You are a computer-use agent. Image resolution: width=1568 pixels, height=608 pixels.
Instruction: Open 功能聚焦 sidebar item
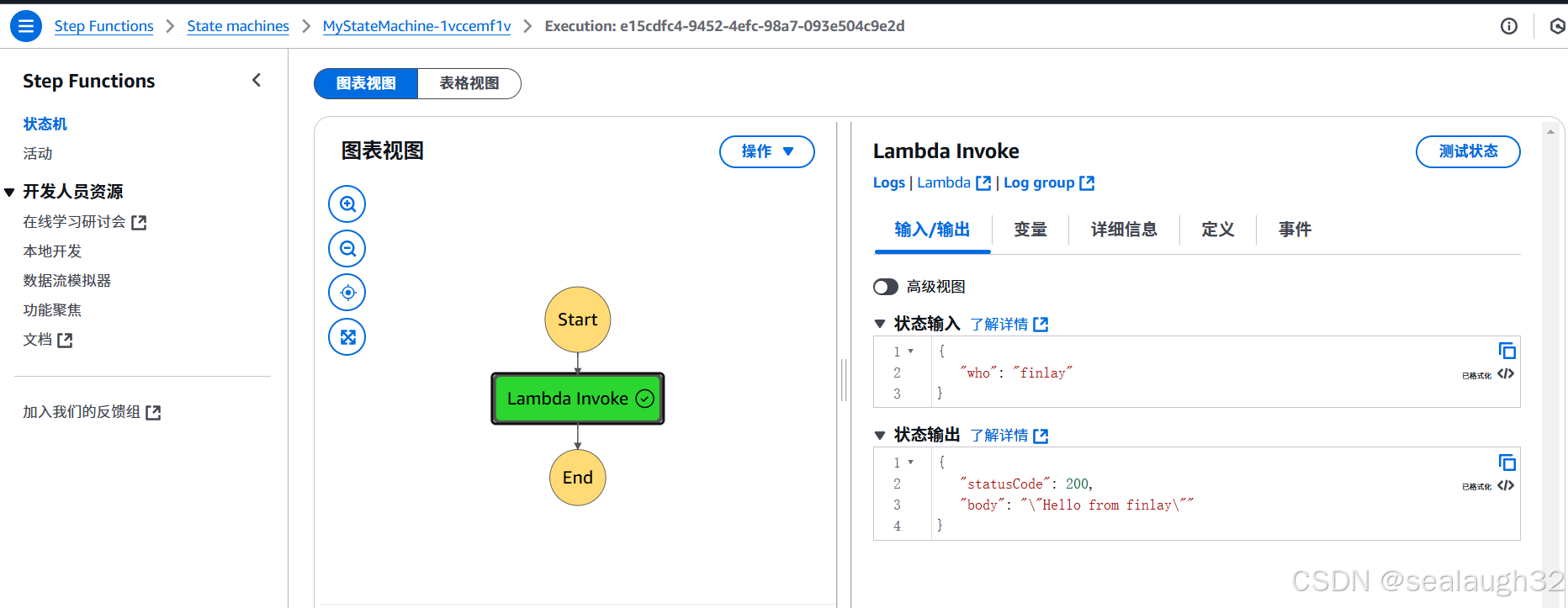click(52, 310)
